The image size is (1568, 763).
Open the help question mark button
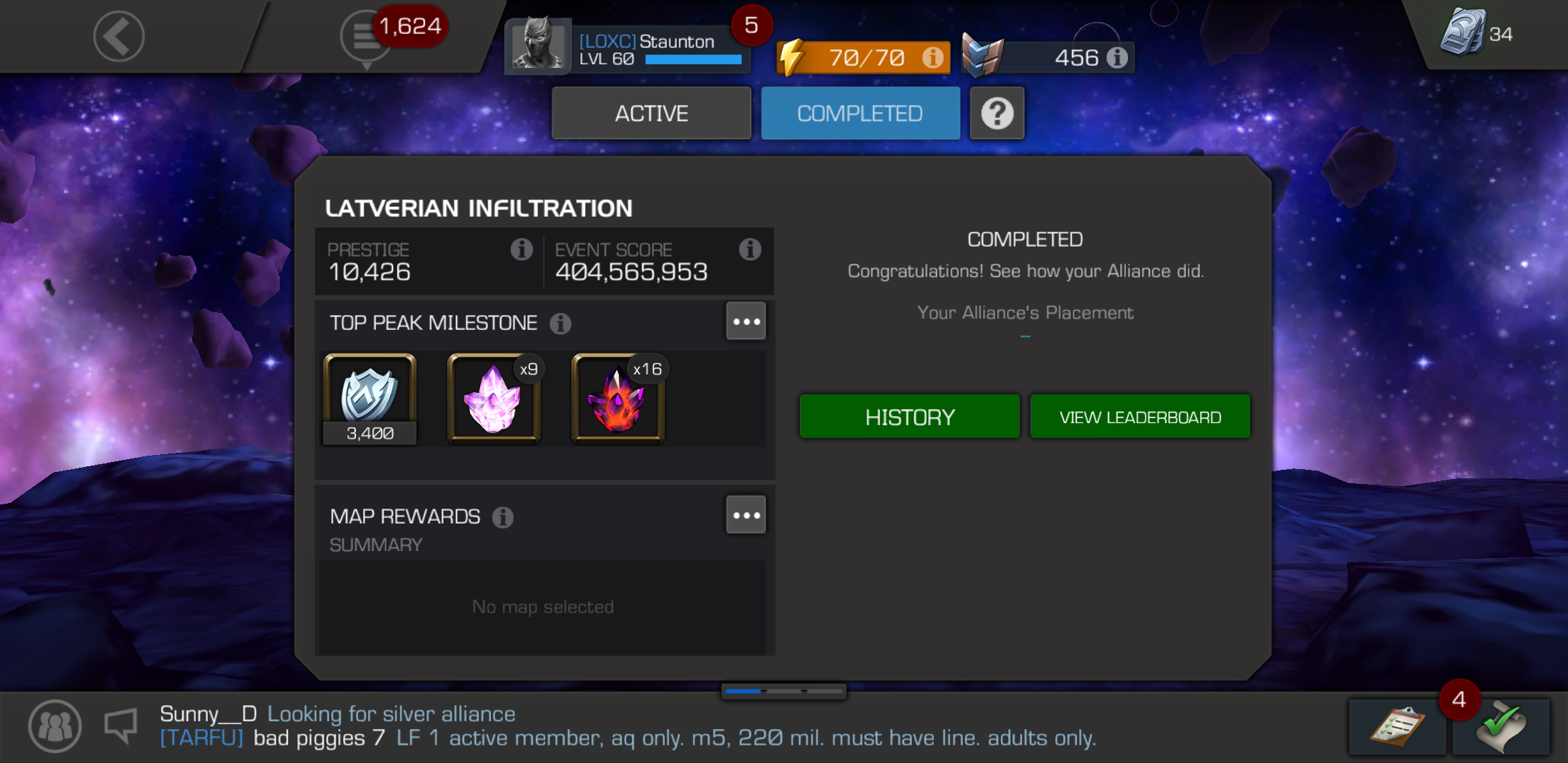tap(997, 113)
